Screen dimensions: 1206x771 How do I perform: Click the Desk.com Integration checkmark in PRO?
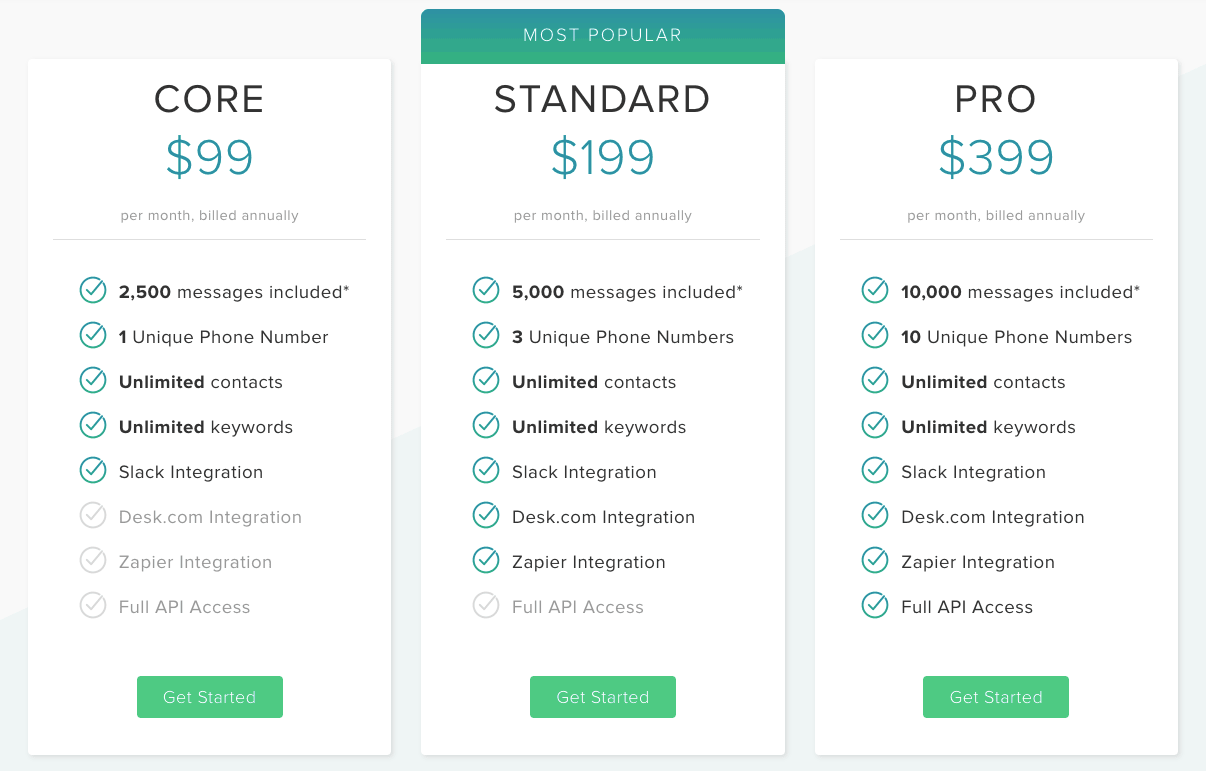click(x=875, y=516)
